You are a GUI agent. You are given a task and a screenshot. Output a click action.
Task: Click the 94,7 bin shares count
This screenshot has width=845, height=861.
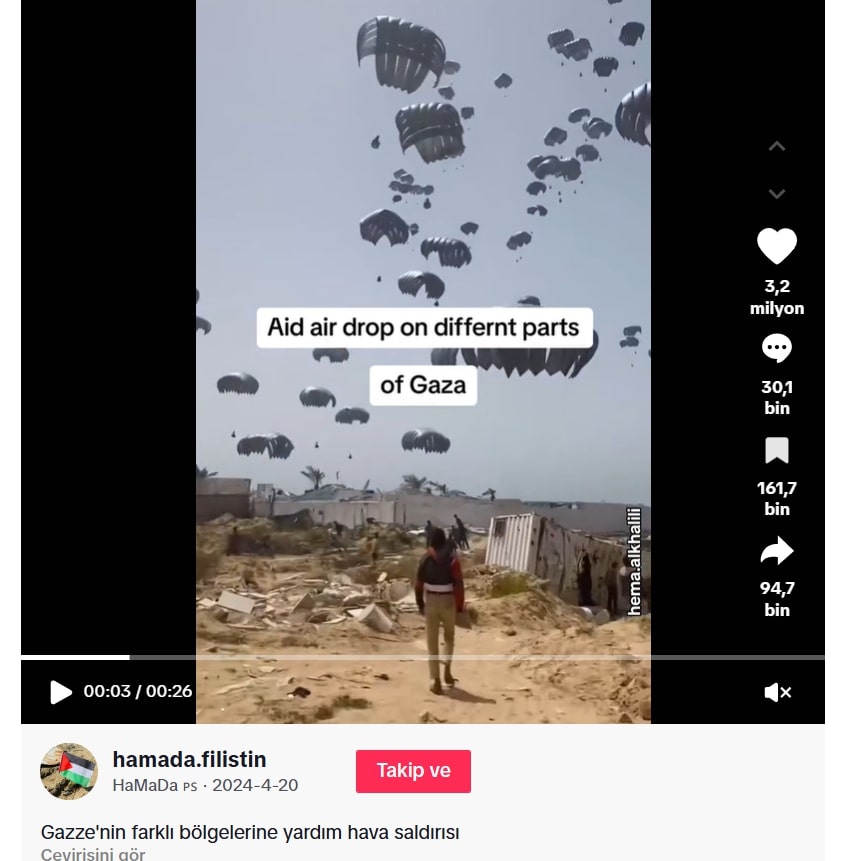(776, 599)
